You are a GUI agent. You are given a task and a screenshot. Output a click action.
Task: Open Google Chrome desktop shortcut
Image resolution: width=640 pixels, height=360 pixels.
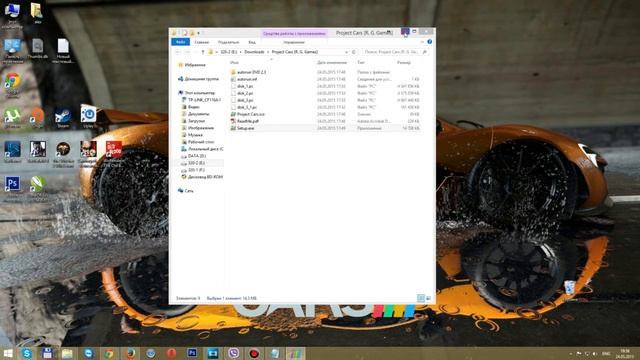point(13,85)
